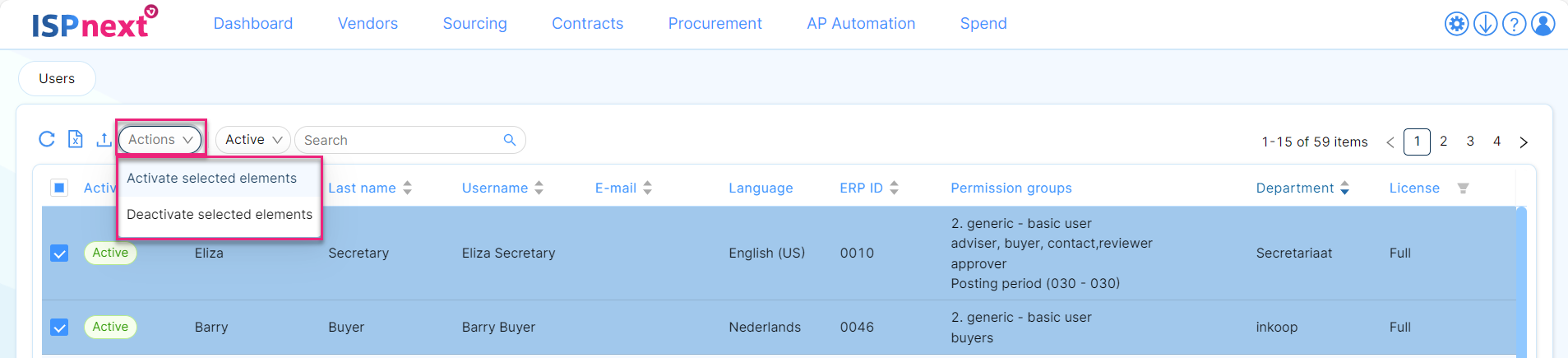Open the Vendors navigation link
1568x358 pixels.
pyautogui.click(x=368, y=24)
